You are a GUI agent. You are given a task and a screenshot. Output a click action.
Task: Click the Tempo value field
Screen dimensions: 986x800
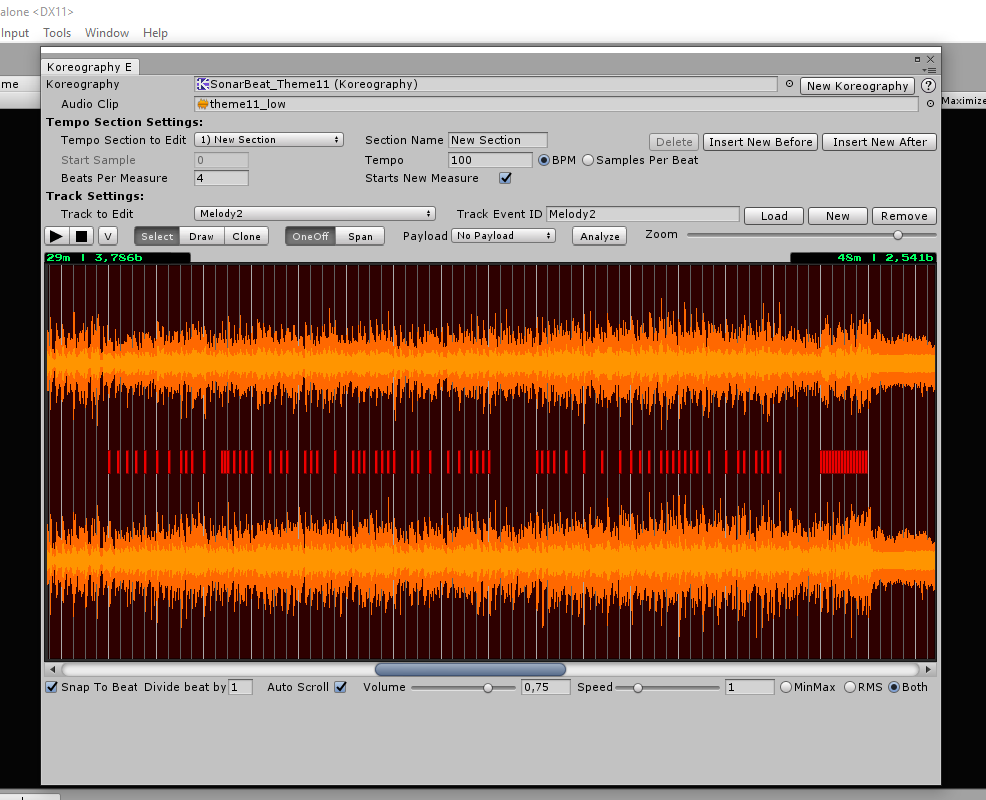tap(490, 160)
